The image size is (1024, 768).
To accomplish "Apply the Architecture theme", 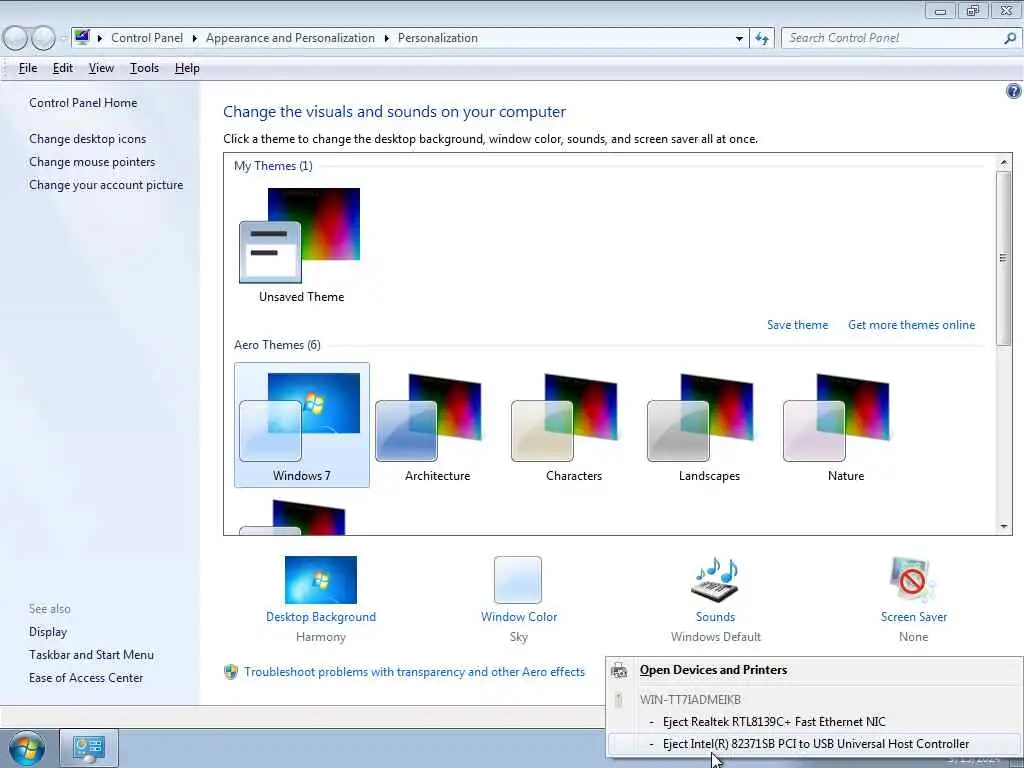I will coord(438,425).
